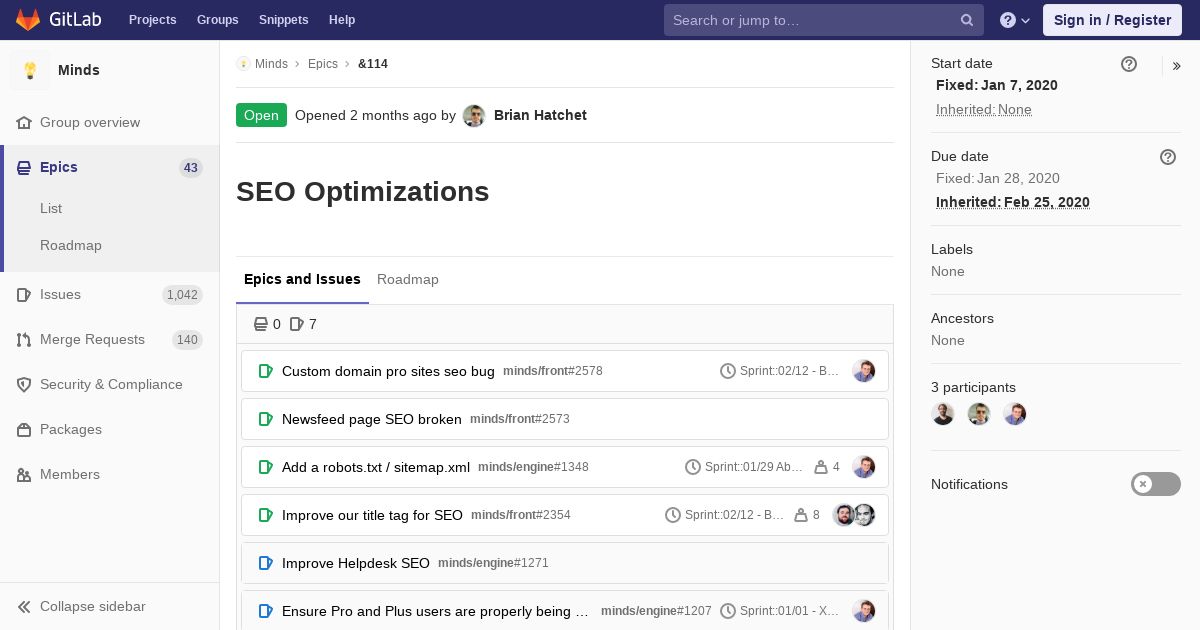
Task: Click the collapse sidebar double-chevron icon
Action: 24,606
